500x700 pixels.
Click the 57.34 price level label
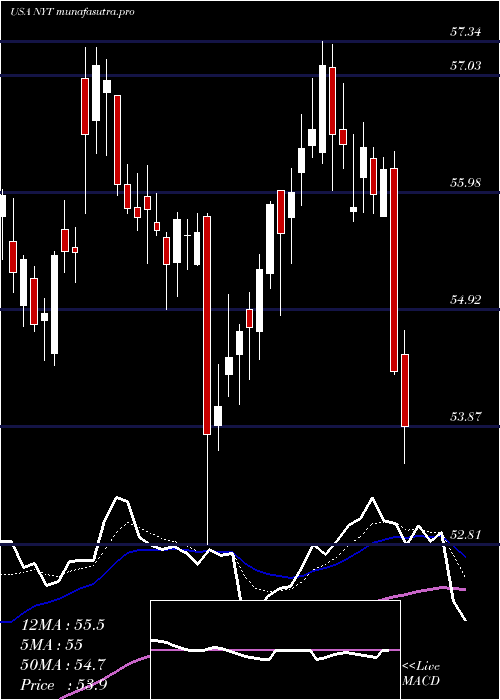point(466,32)
